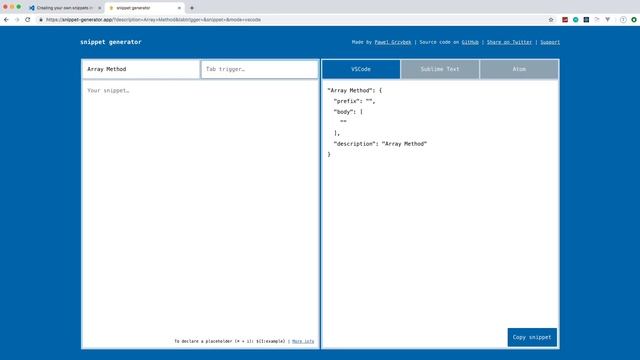The image size is (640, 360).
Task: Click the browser forward arrow
Action: [17, 20]
